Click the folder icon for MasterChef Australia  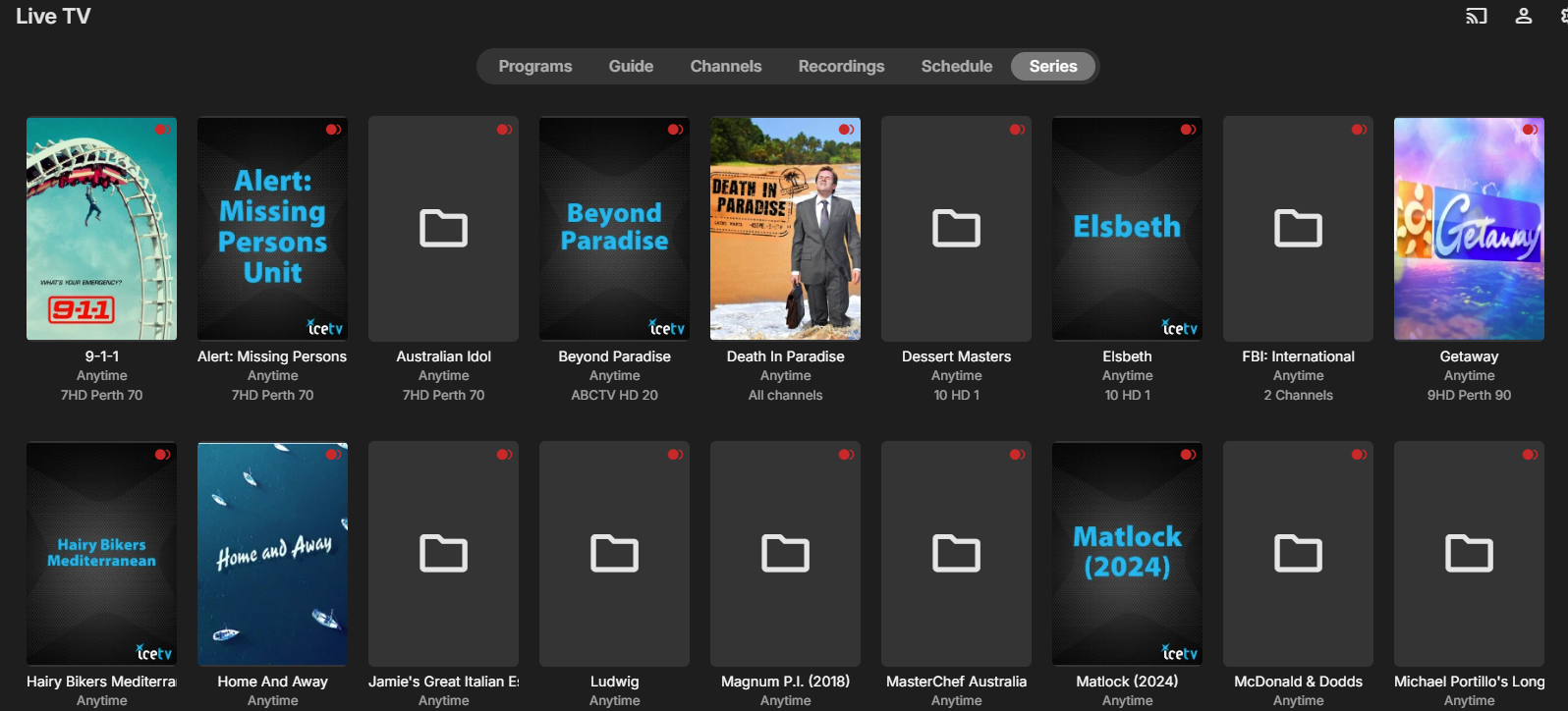point(956,554)
